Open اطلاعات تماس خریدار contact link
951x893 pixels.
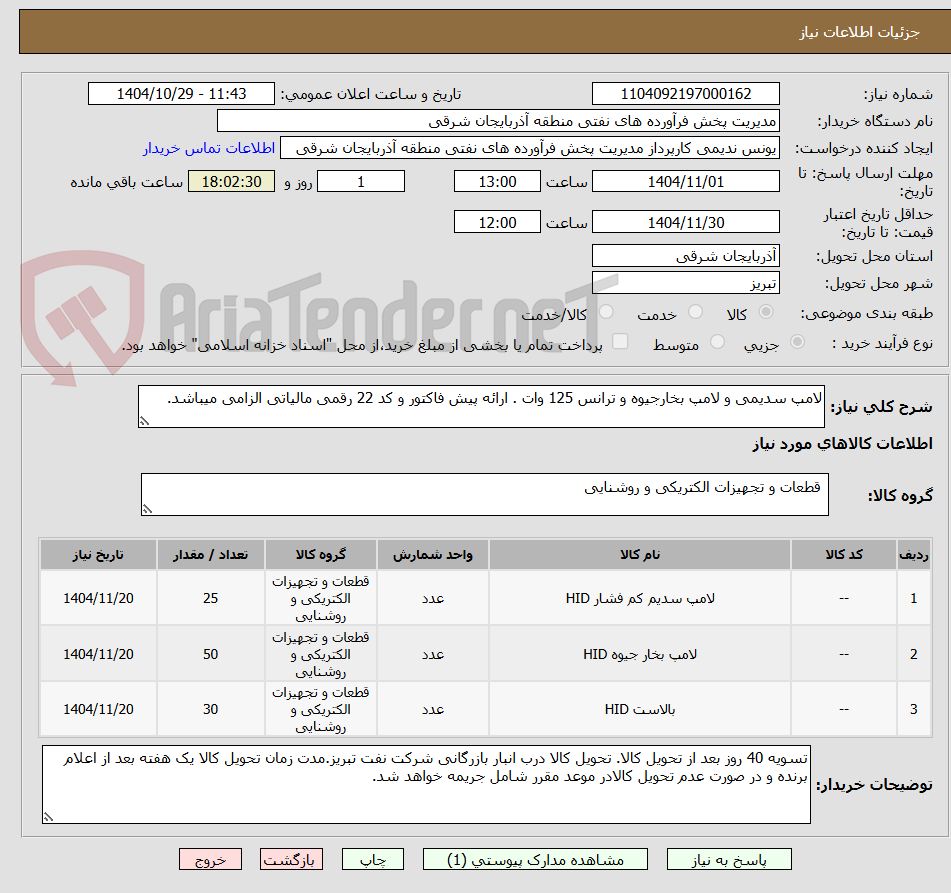coord(209,148)
